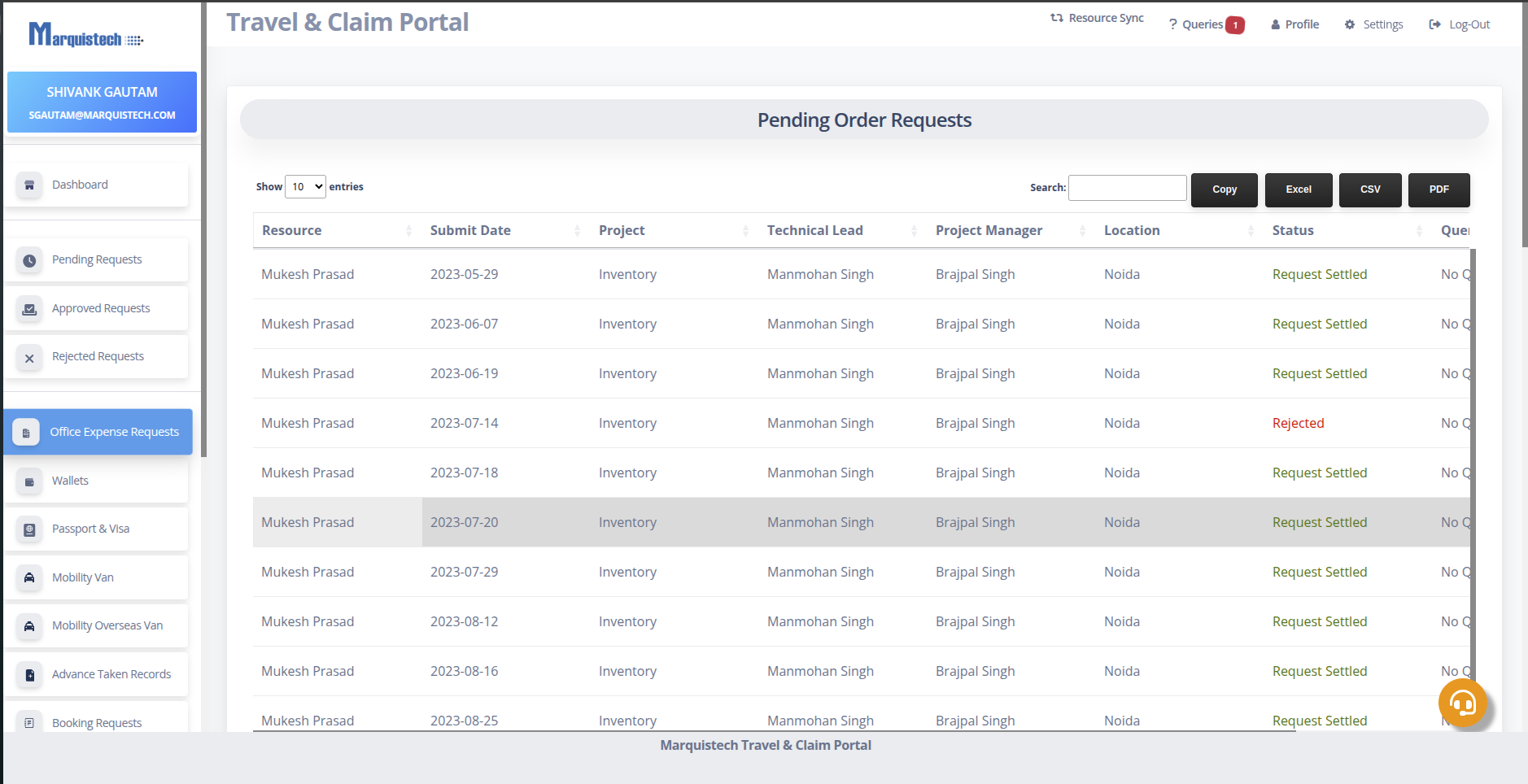This screenshot has height=784, width=1528.
Task: Click the Settings gear icon
Action: coord(1350,24)
